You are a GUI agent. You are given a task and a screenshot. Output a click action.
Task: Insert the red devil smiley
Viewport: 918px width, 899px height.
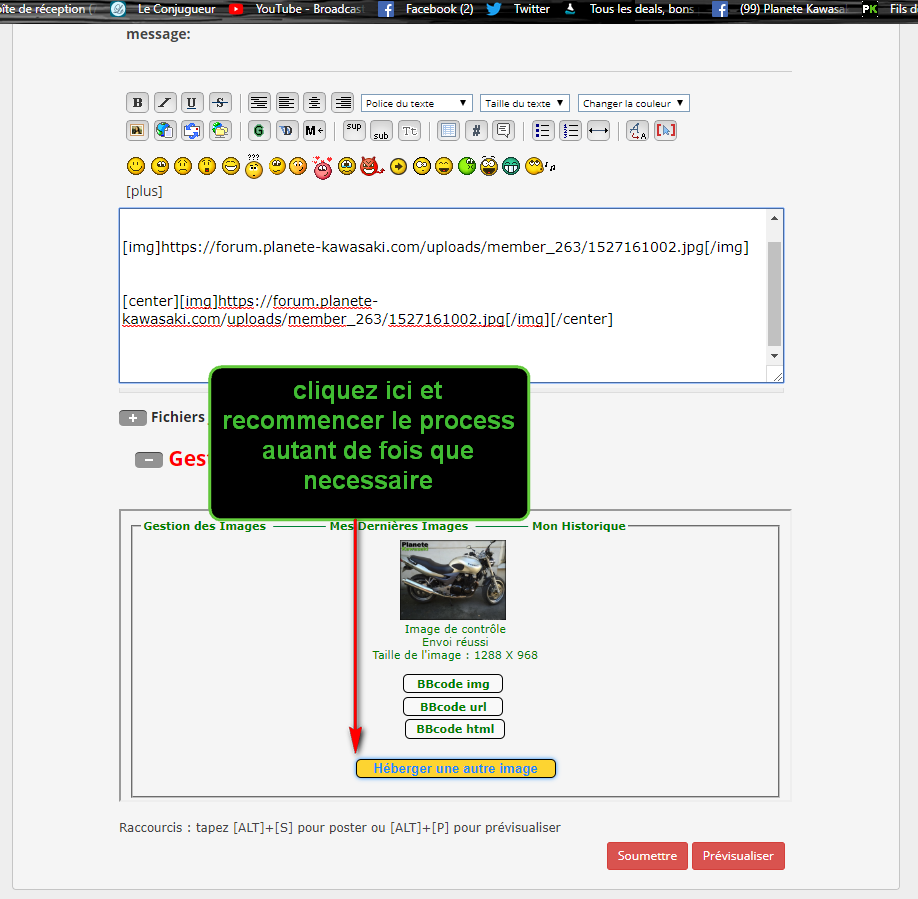(371, 166)
